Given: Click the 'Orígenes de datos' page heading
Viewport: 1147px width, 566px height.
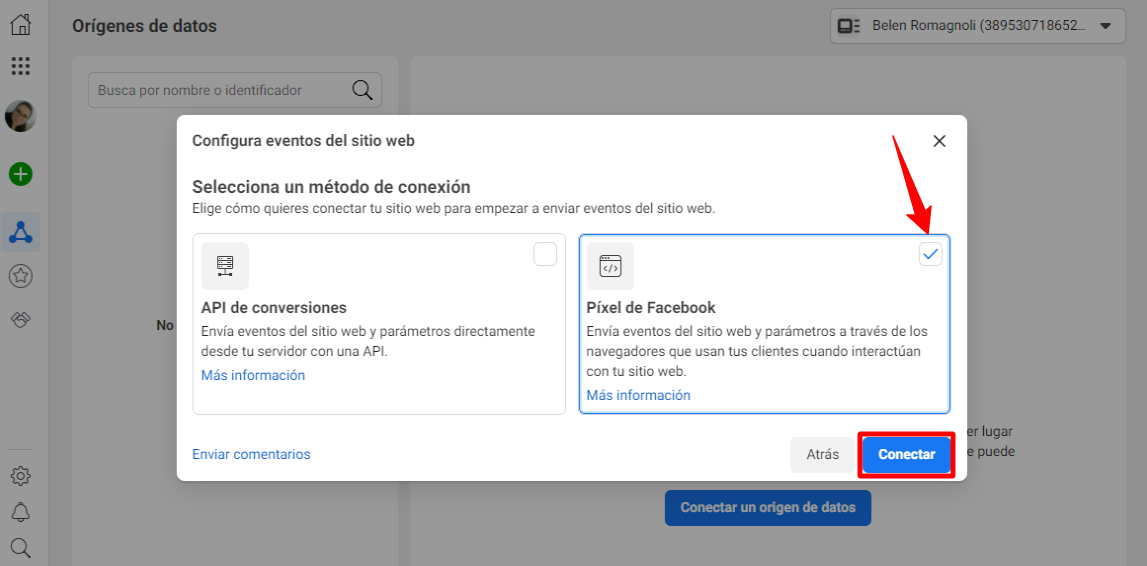Looking at the screenshot, I should (145, 26).
